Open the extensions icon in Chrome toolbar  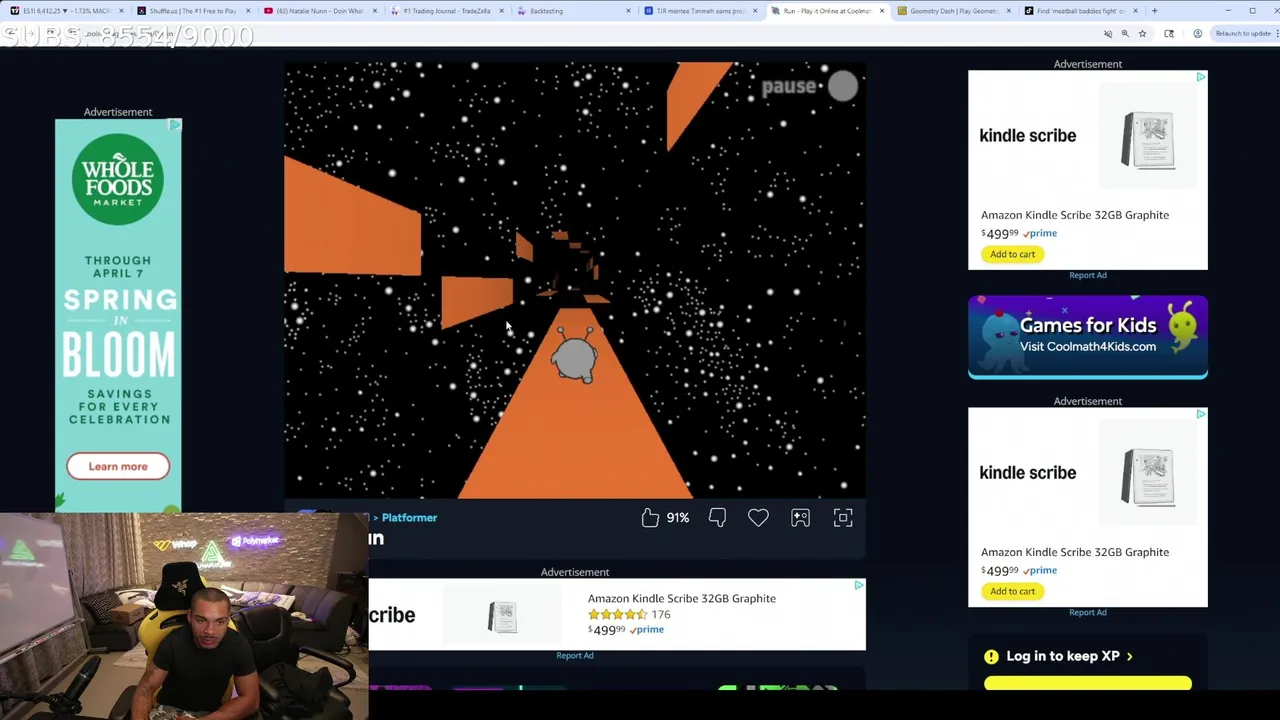pyautogui.click(x=1169, y=34)
